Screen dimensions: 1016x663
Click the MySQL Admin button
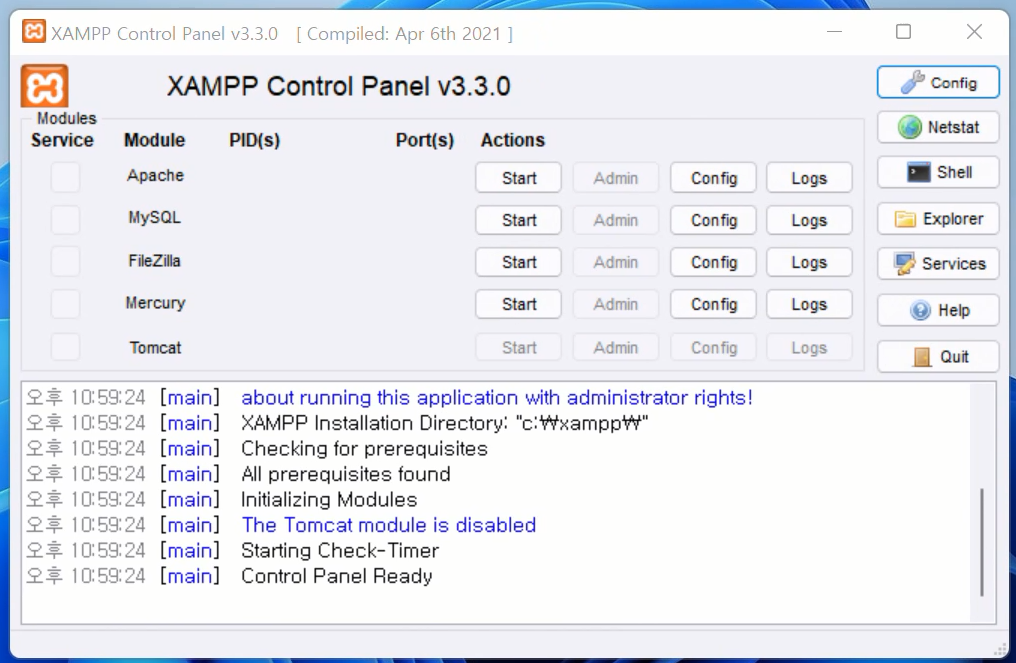[x=616, y=220]
